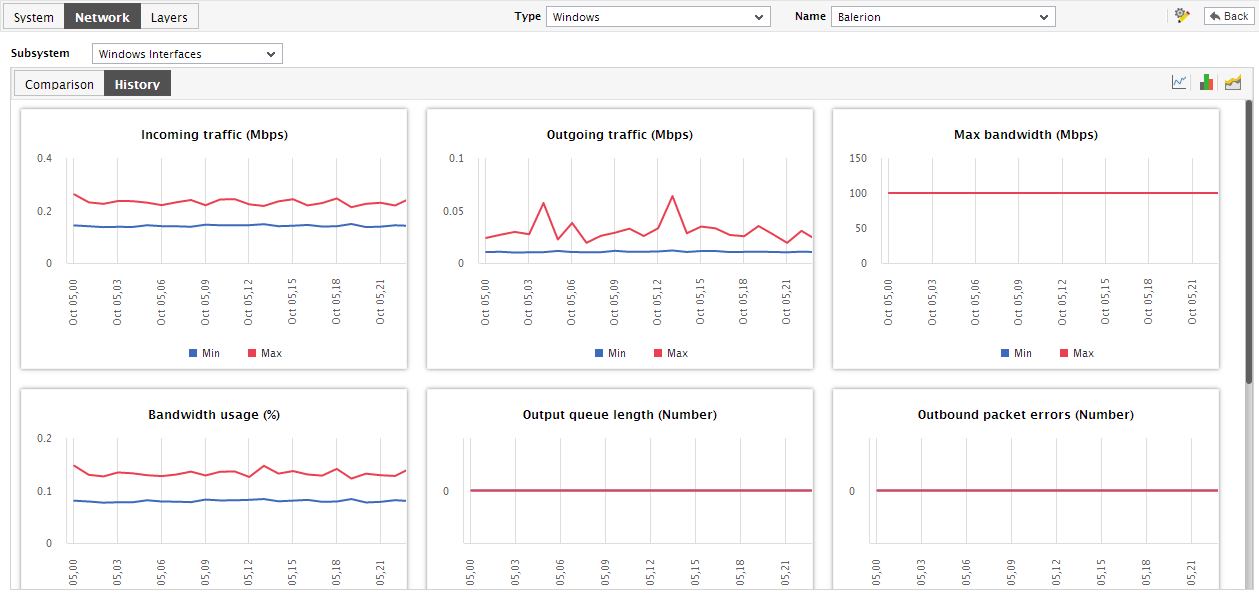Open the Layers tab

pos(169,17)
